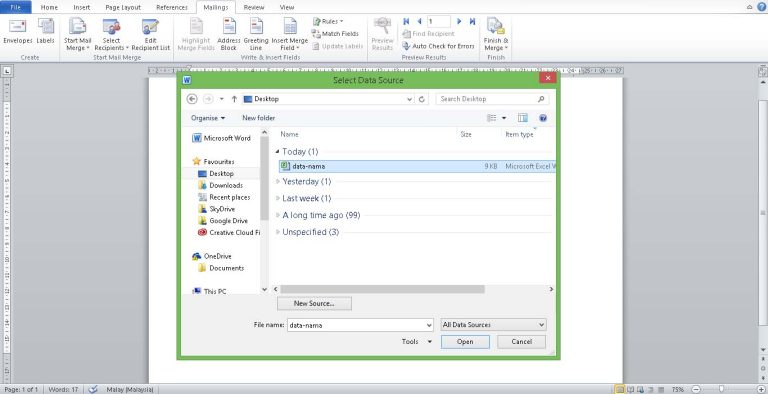Select Microsoft Word in navigation pane

[221, 138]
